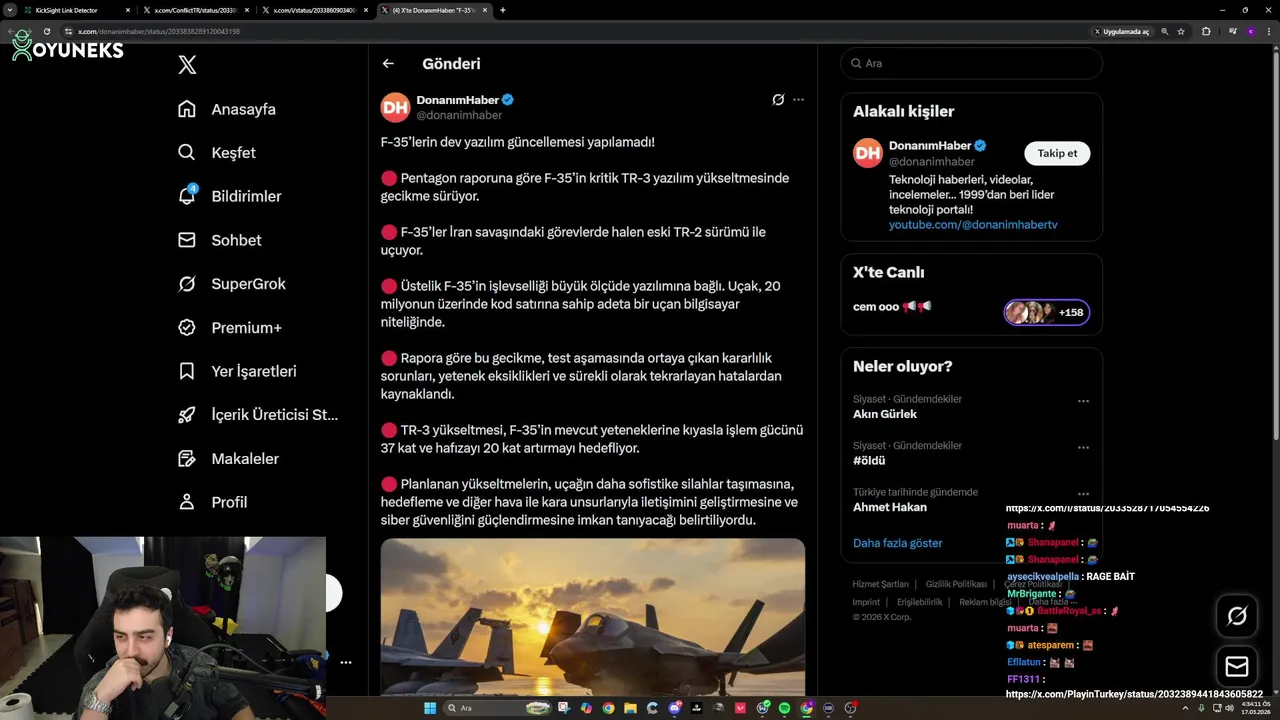Viewport: 1280px width, 720px height.
Task: Open a new browser tab
Action: point(503,10)
